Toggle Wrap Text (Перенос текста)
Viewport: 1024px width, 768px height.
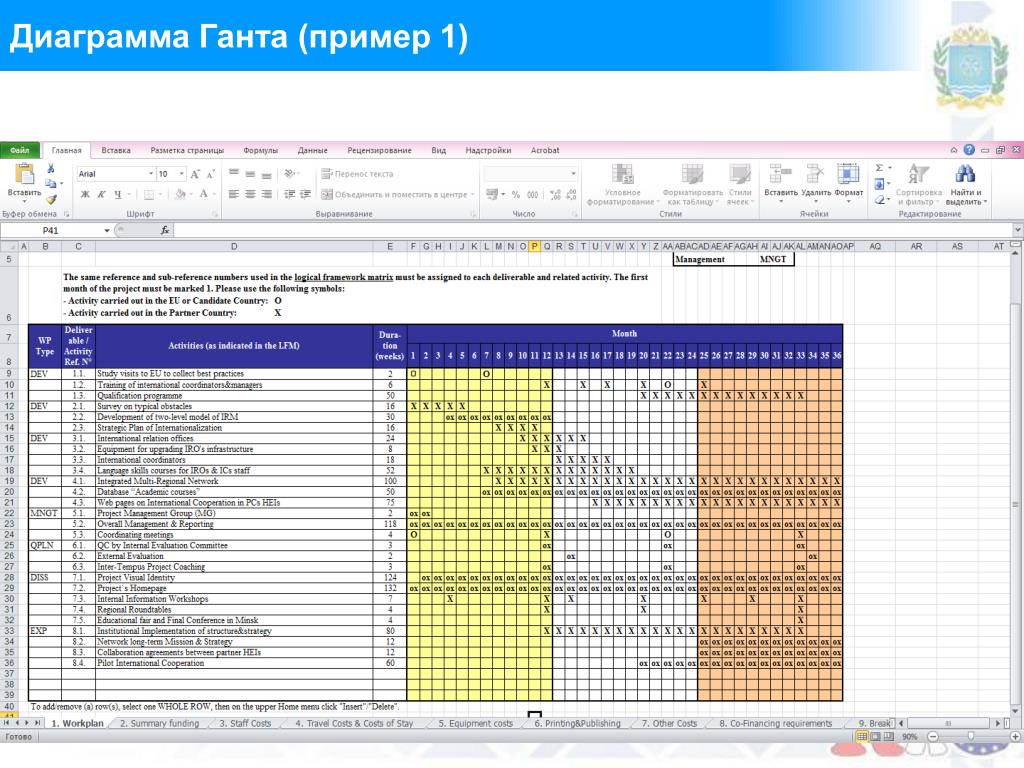pos(357,174)
